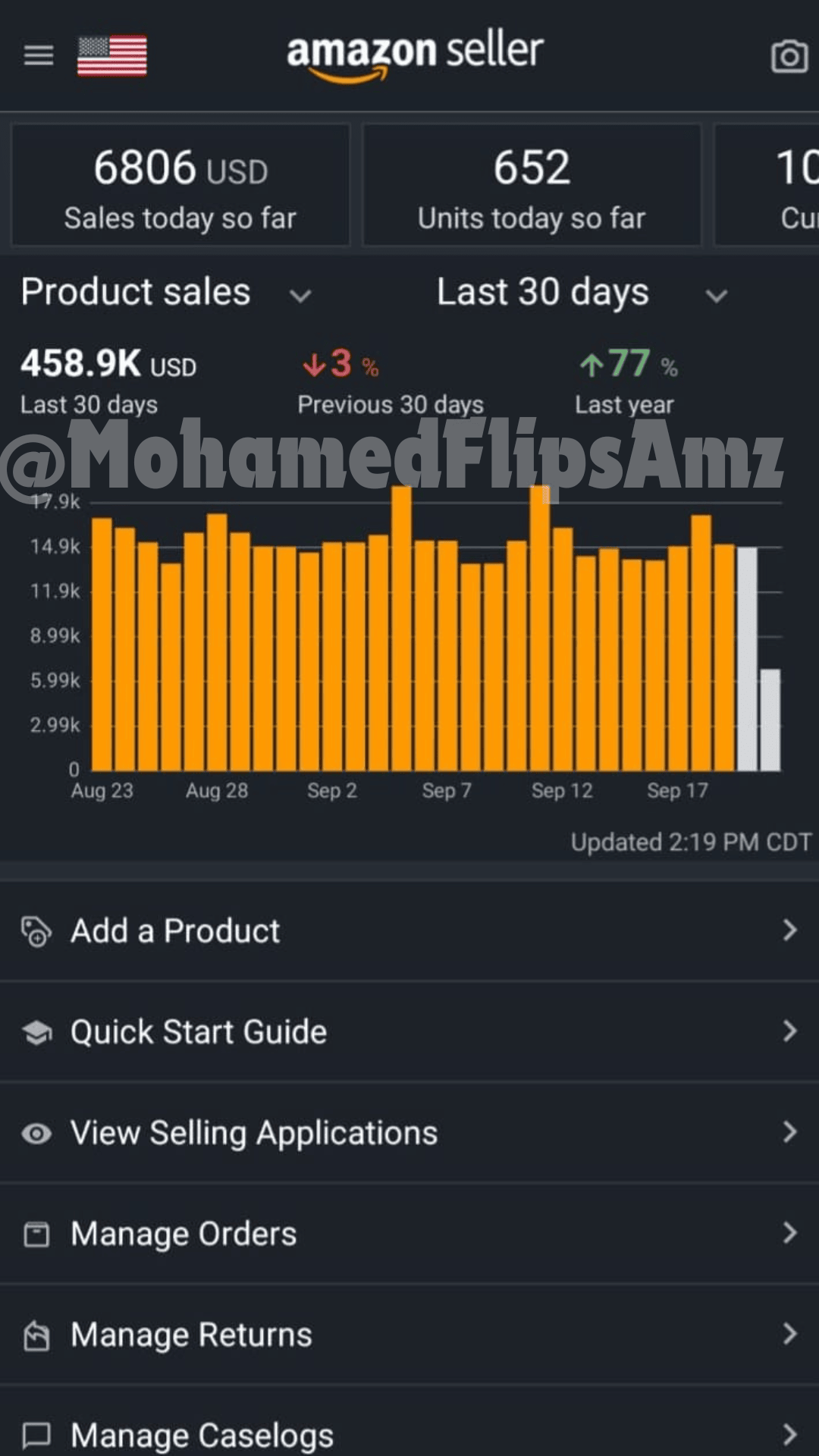Tap the short gray bar for today
This screenshot has width=819, height=1456.
point(770,720)
